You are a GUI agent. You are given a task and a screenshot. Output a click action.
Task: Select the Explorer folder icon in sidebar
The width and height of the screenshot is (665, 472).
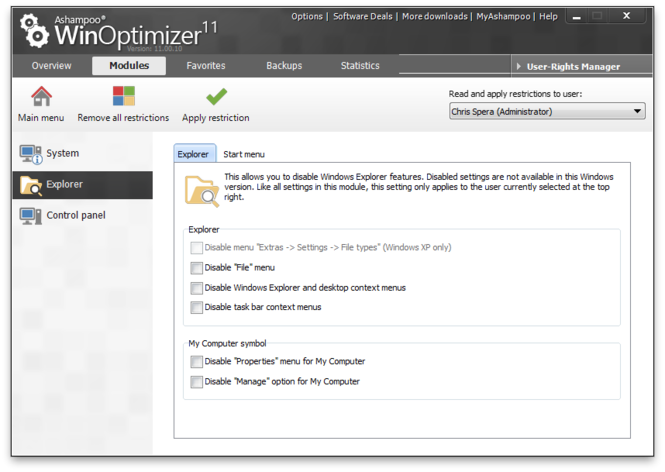click(31, 185)
